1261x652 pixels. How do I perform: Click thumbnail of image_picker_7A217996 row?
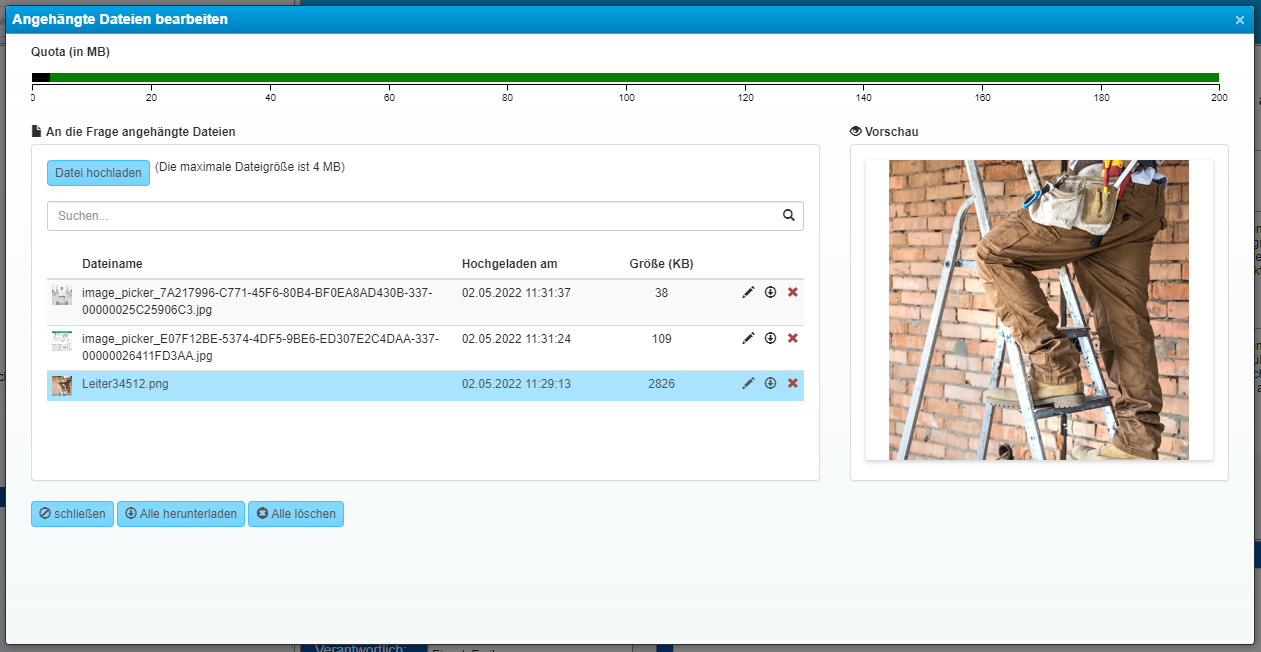pos(62,295)
